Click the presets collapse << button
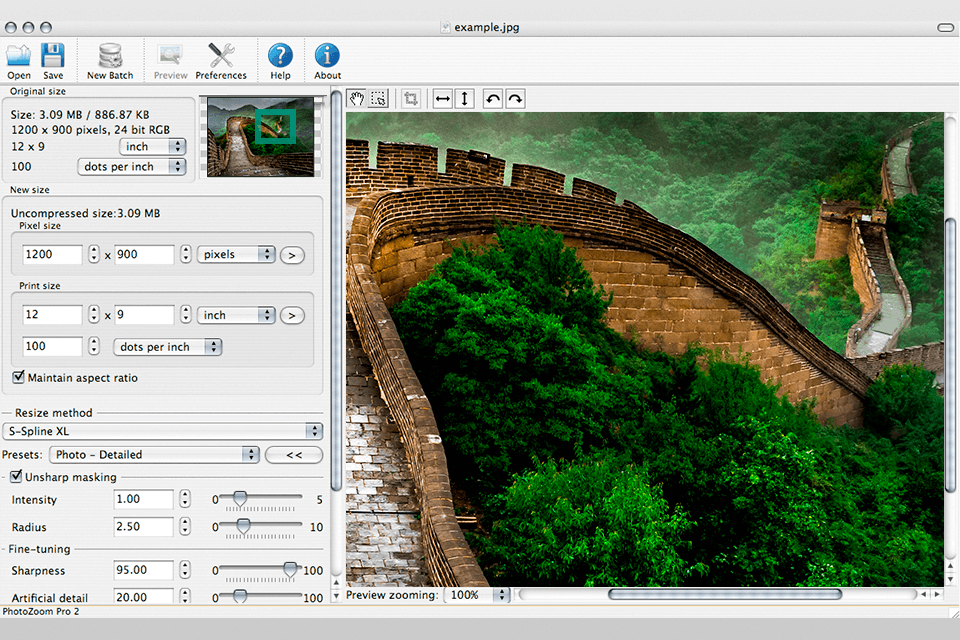960x640 pixels. point(294,455)
